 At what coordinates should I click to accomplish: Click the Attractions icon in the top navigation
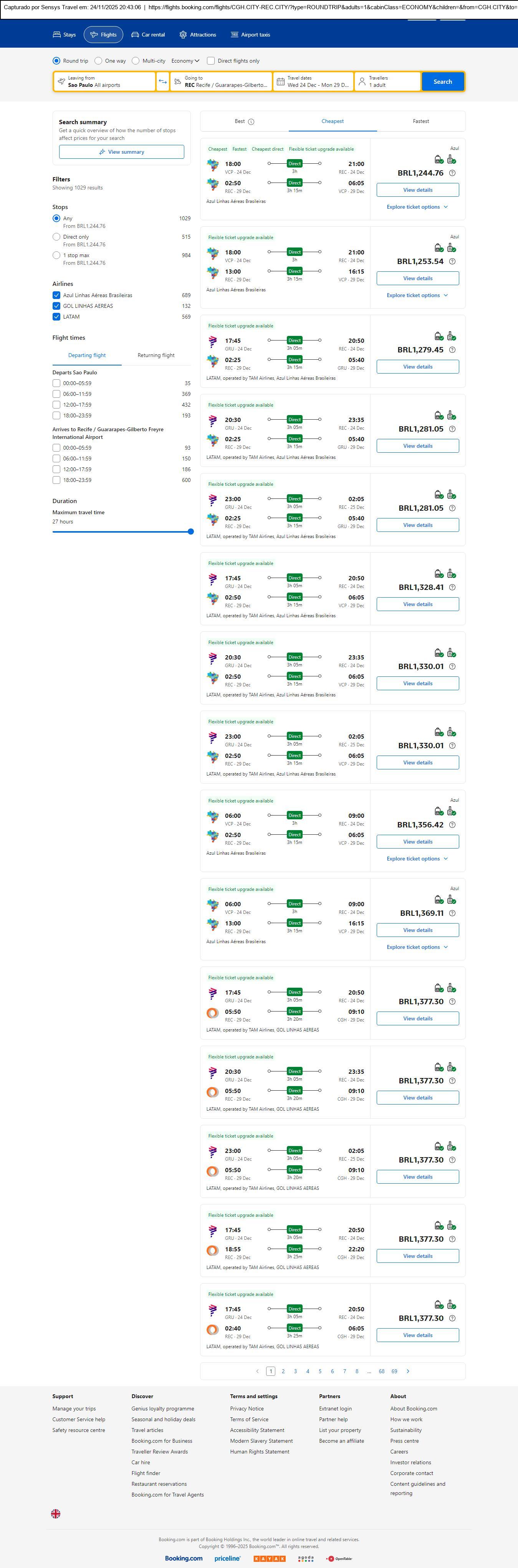coord(183,35)
